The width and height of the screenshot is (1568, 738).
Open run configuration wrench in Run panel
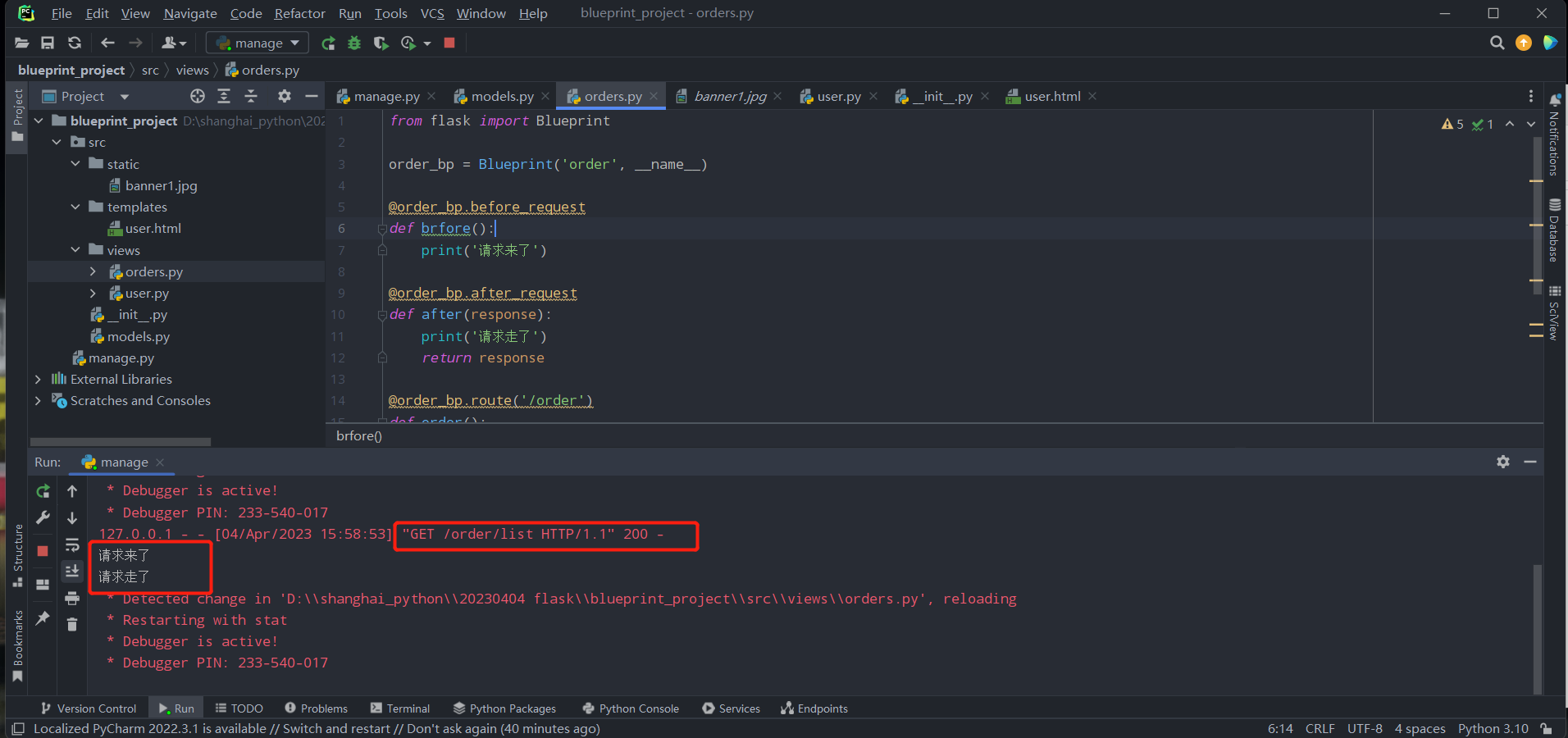(43, 517)
